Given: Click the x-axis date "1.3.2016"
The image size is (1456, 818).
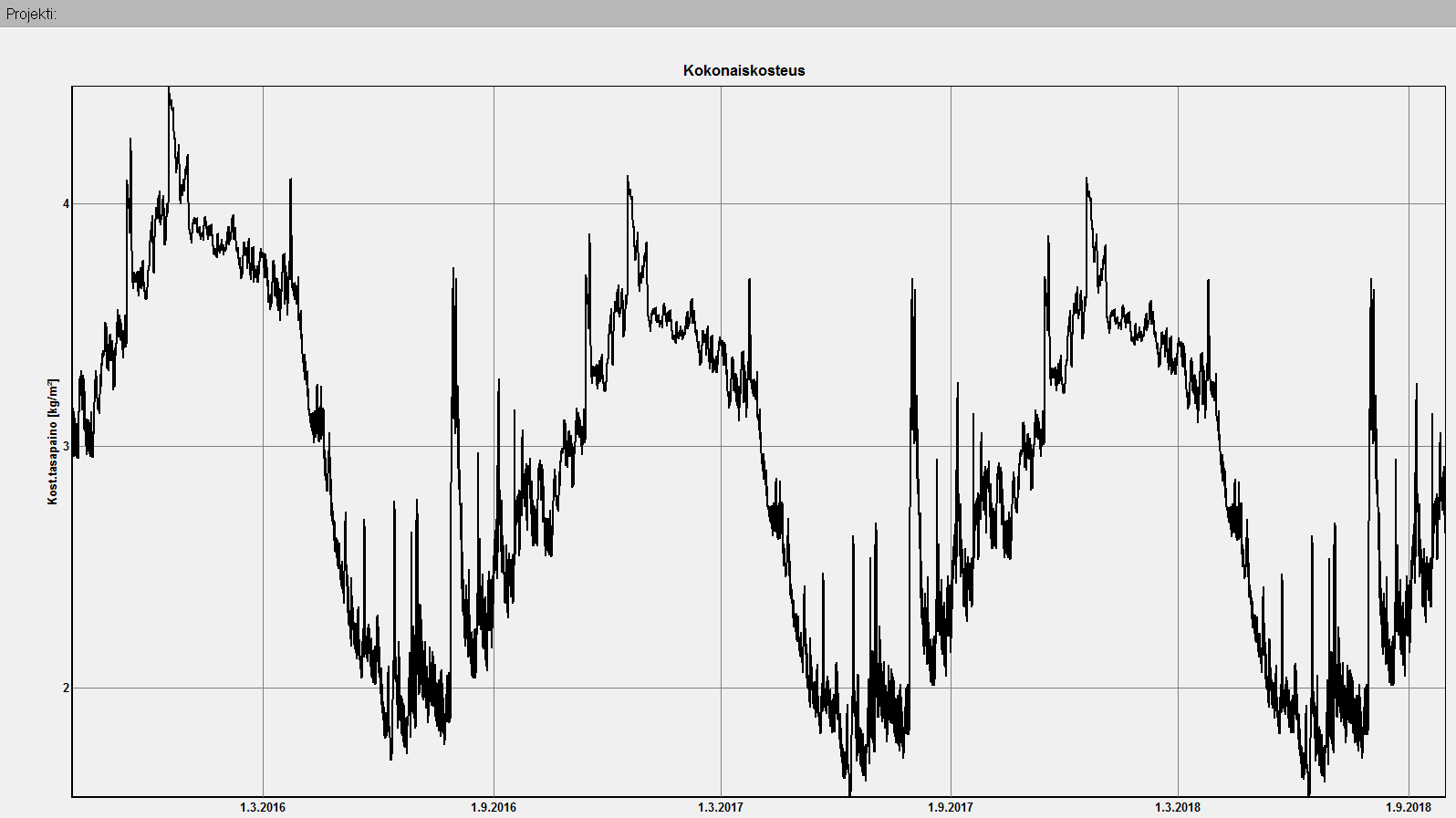Looking at the screenshot, I should (263, 807).
